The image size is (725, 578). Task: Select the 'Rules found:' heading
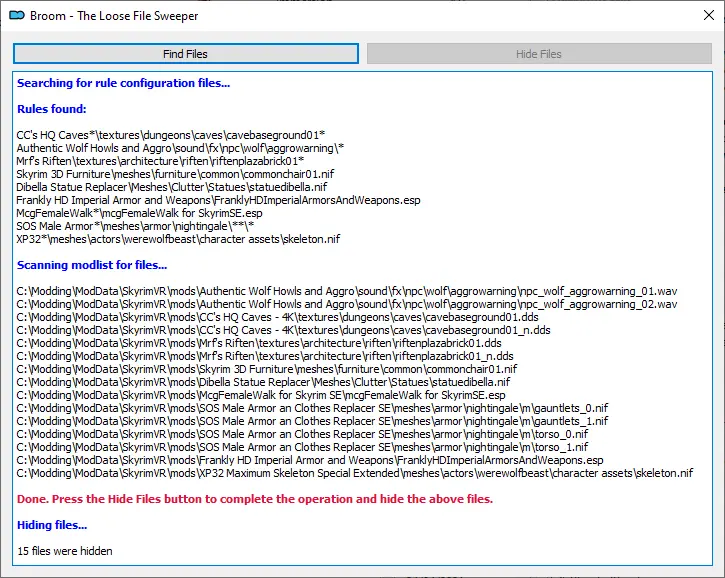(x=51, y=109)
